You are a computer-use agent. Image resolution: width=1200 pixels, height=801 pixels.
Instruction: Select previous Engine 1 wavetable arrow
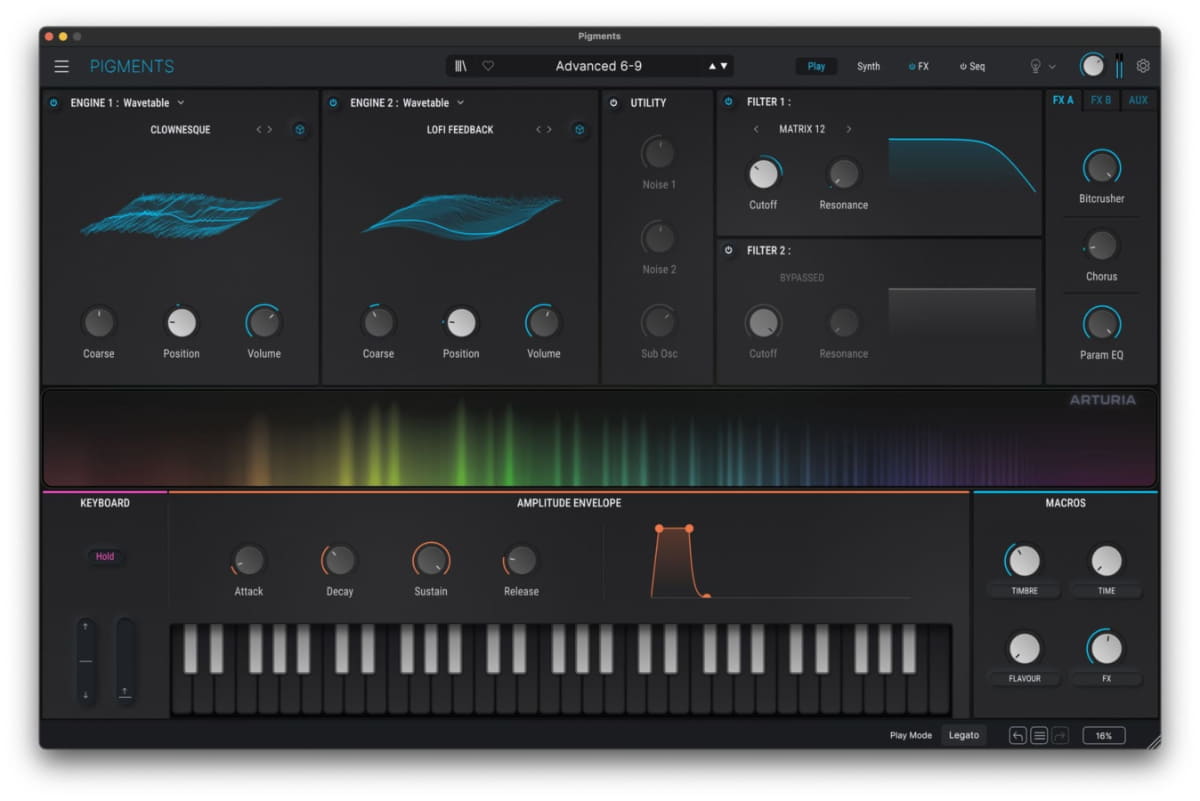259,130
